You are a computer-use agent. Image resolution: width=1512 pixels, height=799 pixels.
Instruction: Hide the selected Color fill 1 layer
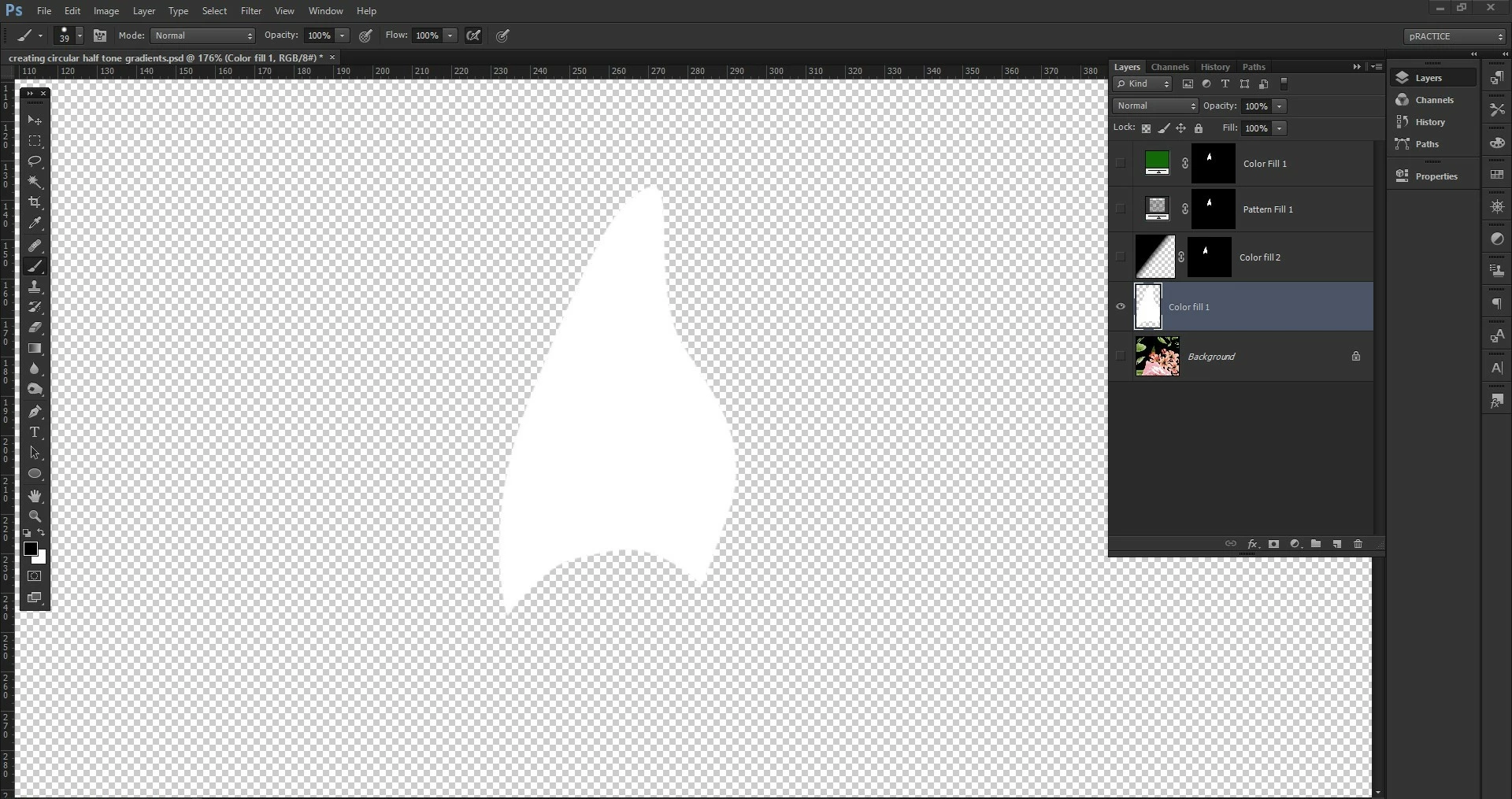pos(1121,306)
